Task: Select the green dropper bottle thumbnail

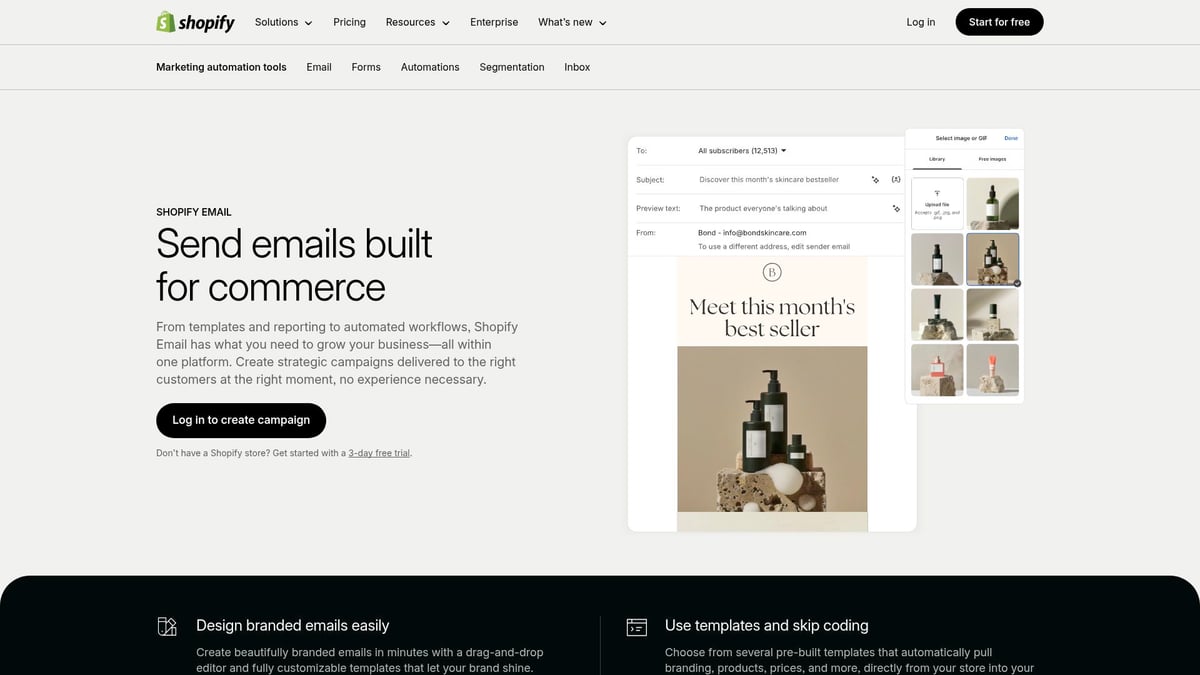Action: tap(993, 202)
